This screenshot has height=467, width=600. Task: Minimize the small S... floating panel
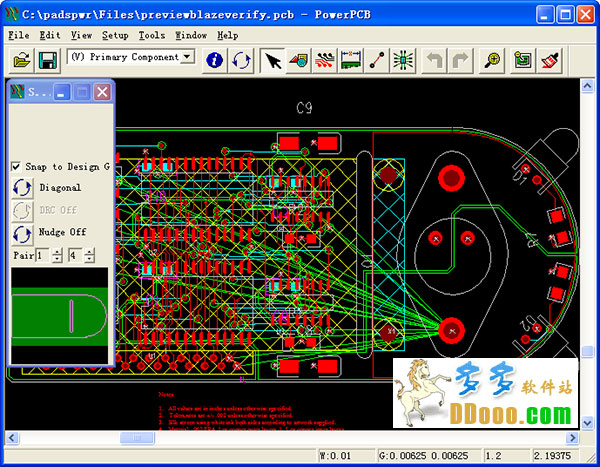(62, 92)
